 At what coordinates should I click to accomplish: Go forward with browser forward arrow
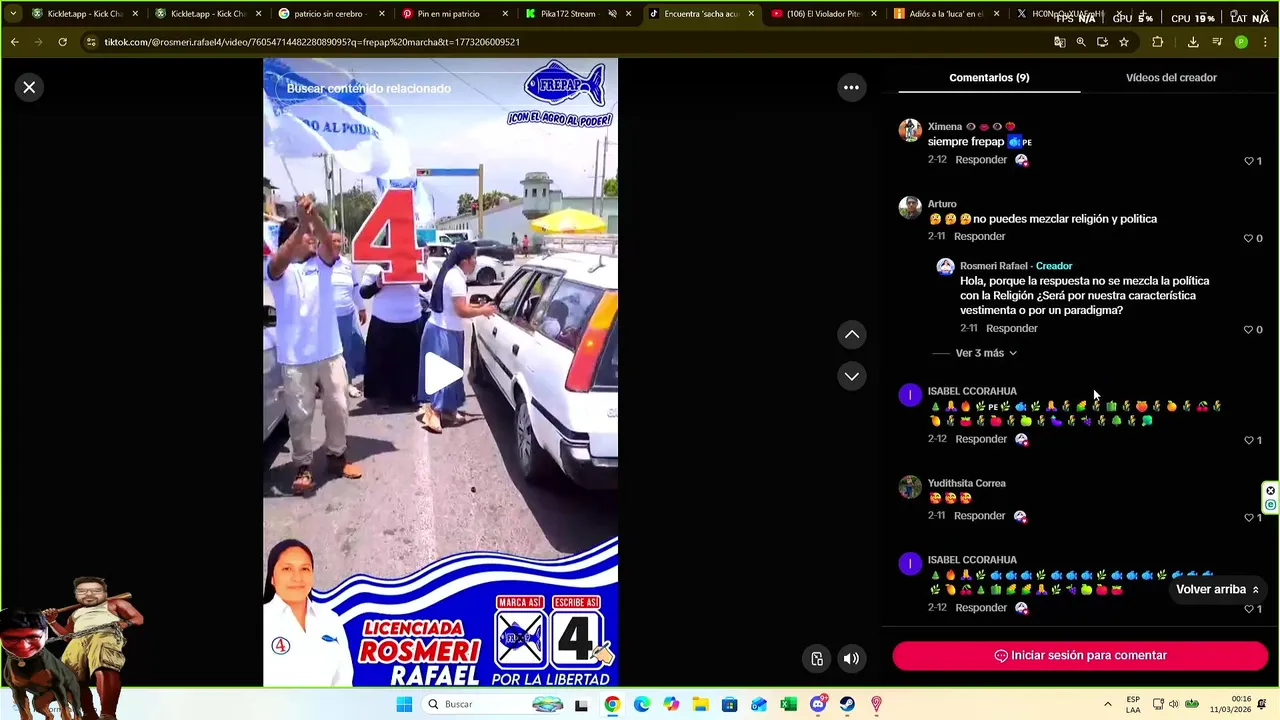click(x=38, y=42)
